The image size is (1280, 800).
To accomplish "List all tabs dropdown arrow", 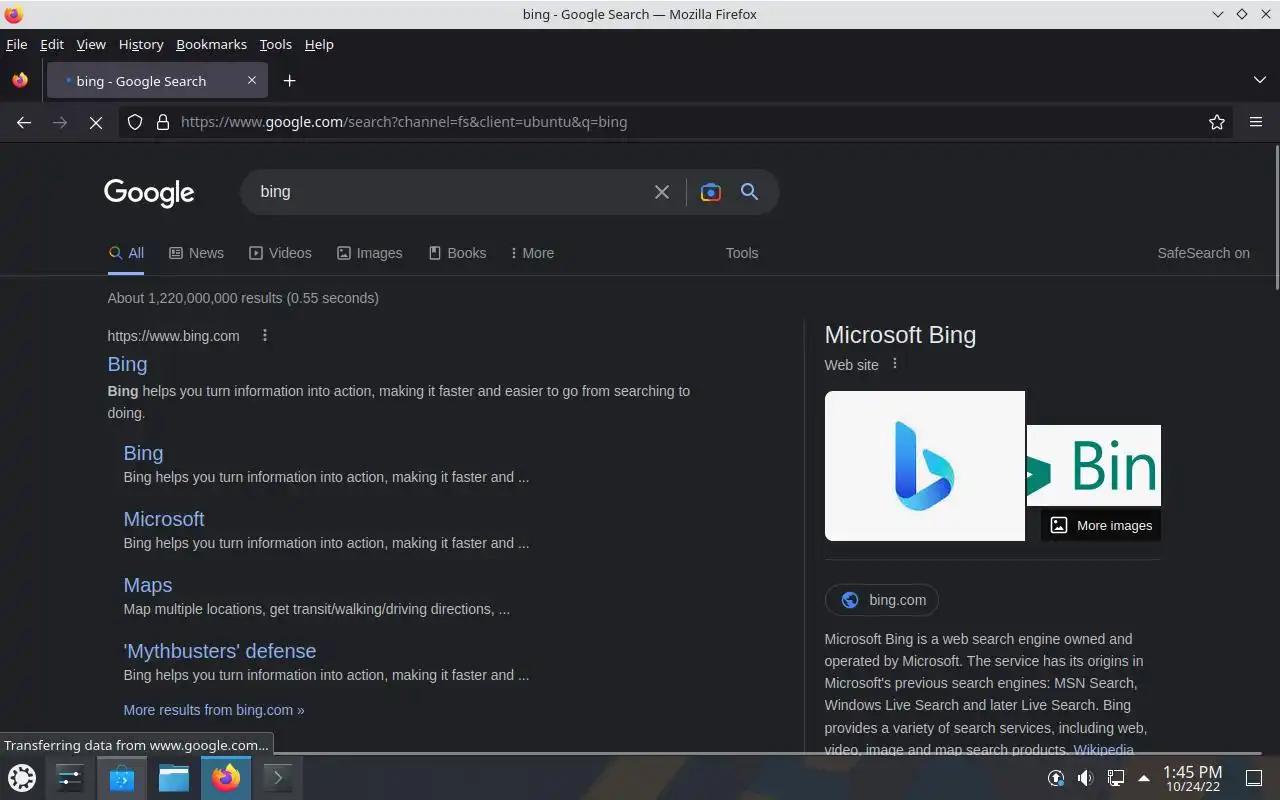I will coord(1260,80).
